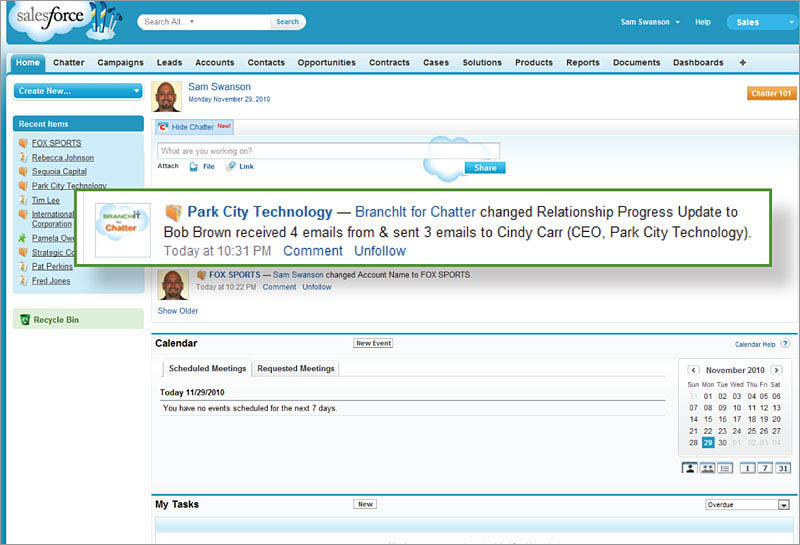Viewport: 800px width, 545px height.
Task: Click the Sam Swanson name link
Action: [219, 87]
